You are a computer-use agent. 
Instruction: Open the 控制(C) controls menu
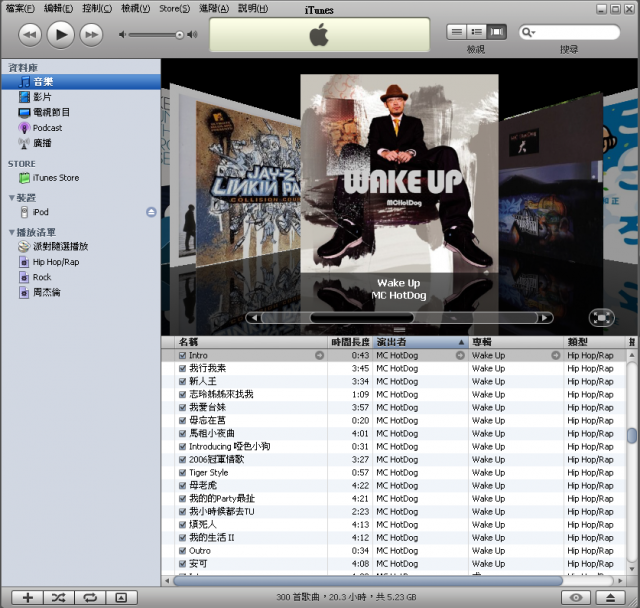(97, 8)
